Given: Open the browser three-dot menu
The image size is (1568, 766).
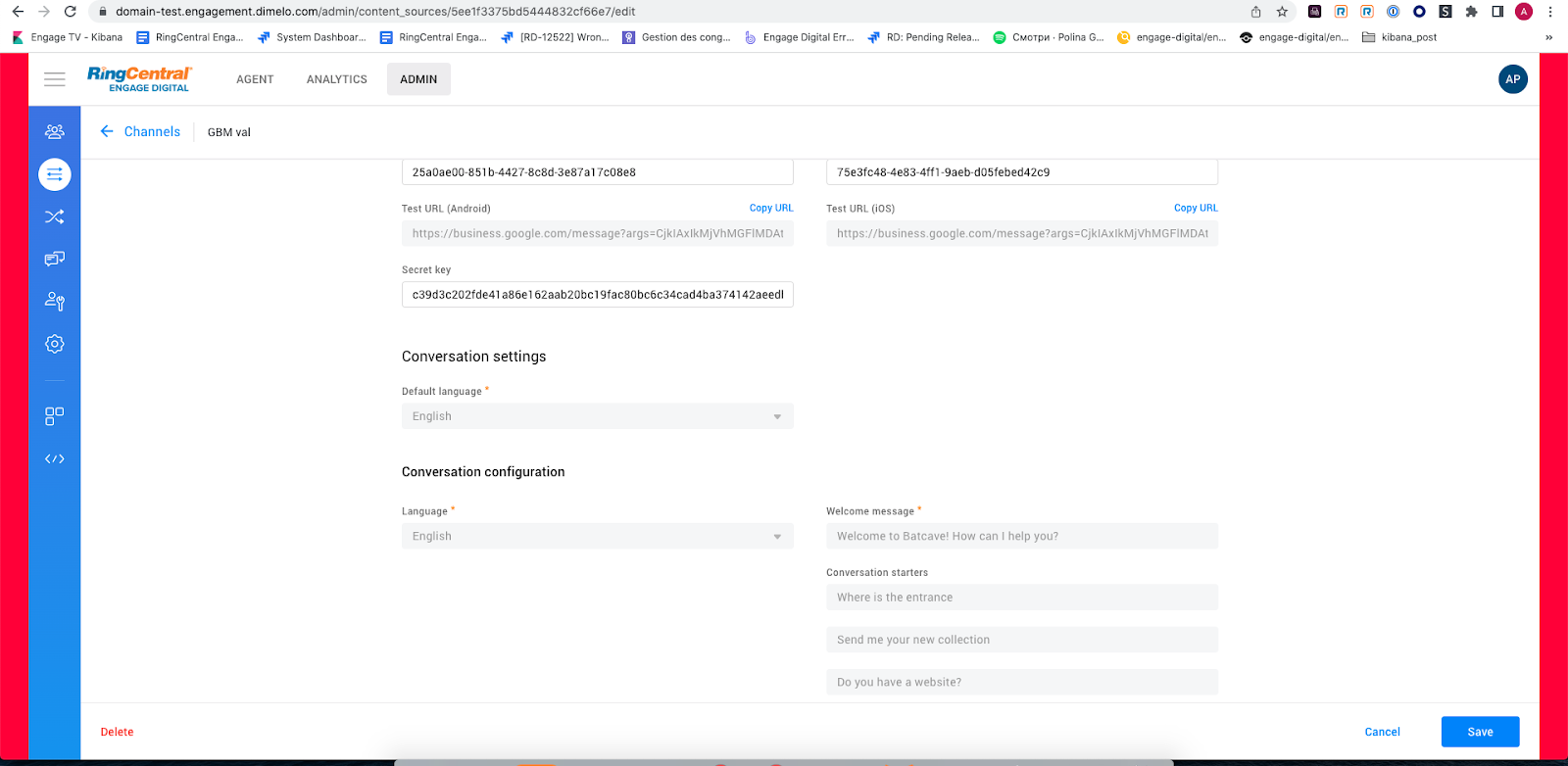Looking at the screenshot, I should pyautogui.click(x=1550, y=12).
